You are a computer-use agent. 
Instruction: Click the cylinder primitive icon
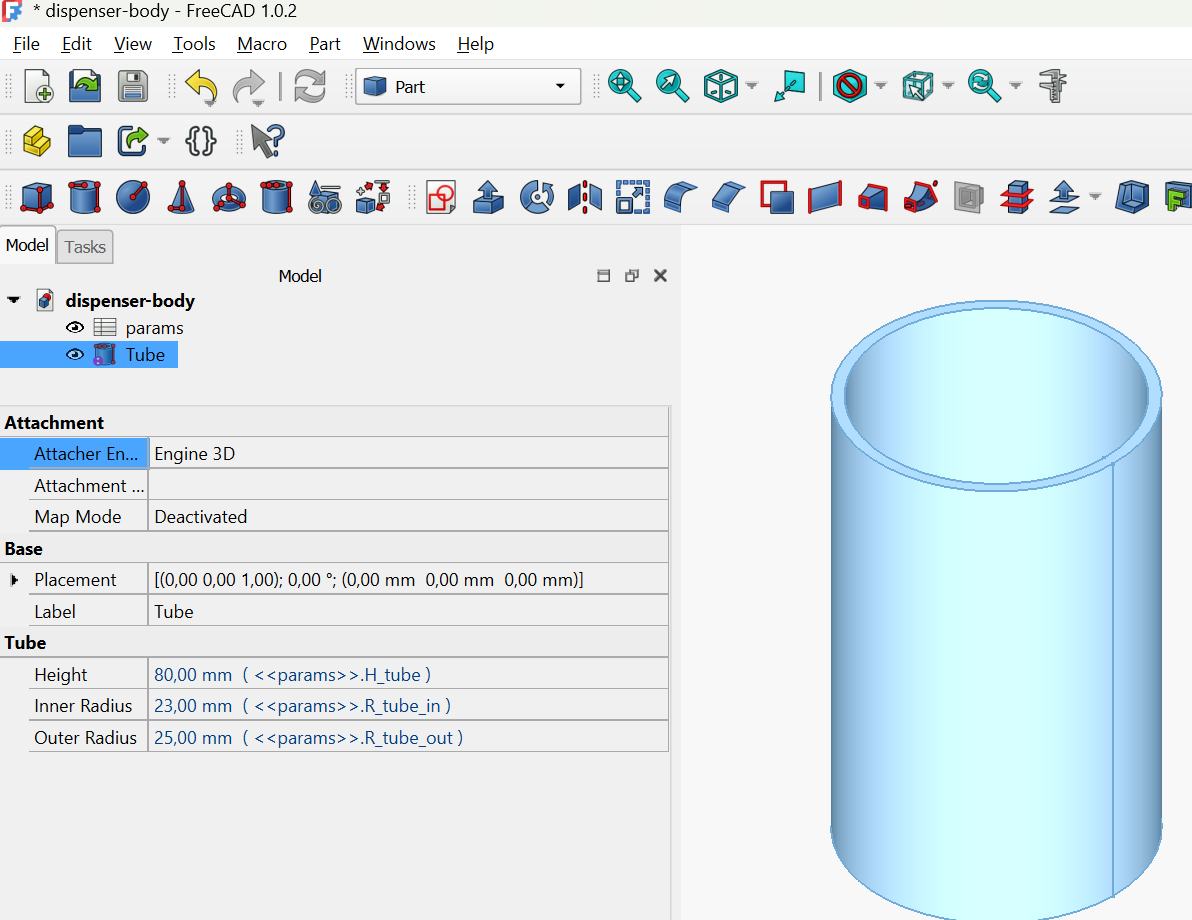tap(85, 197)
